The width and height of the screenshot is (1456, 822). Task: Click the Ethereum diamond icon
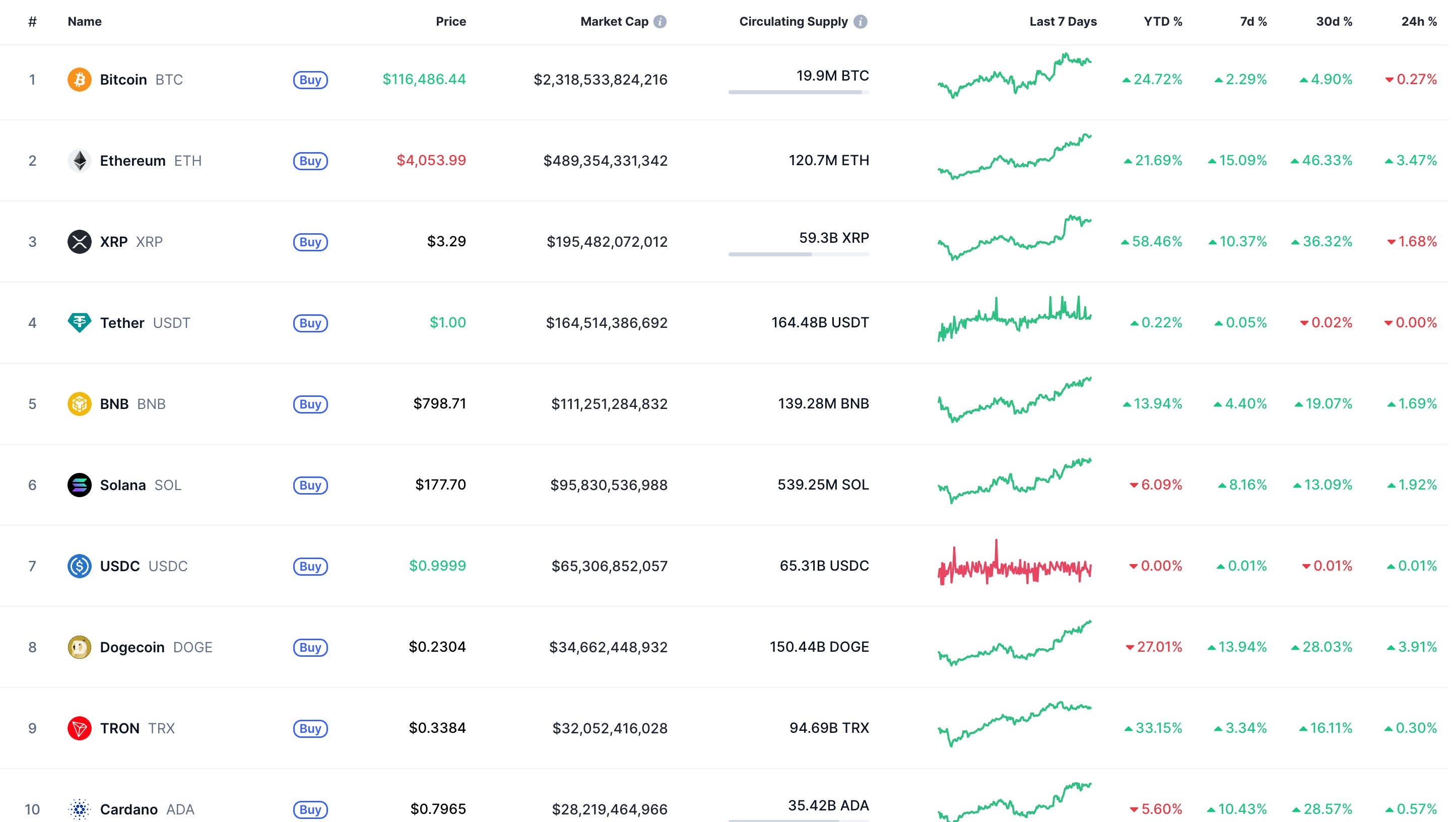point(79,161)
